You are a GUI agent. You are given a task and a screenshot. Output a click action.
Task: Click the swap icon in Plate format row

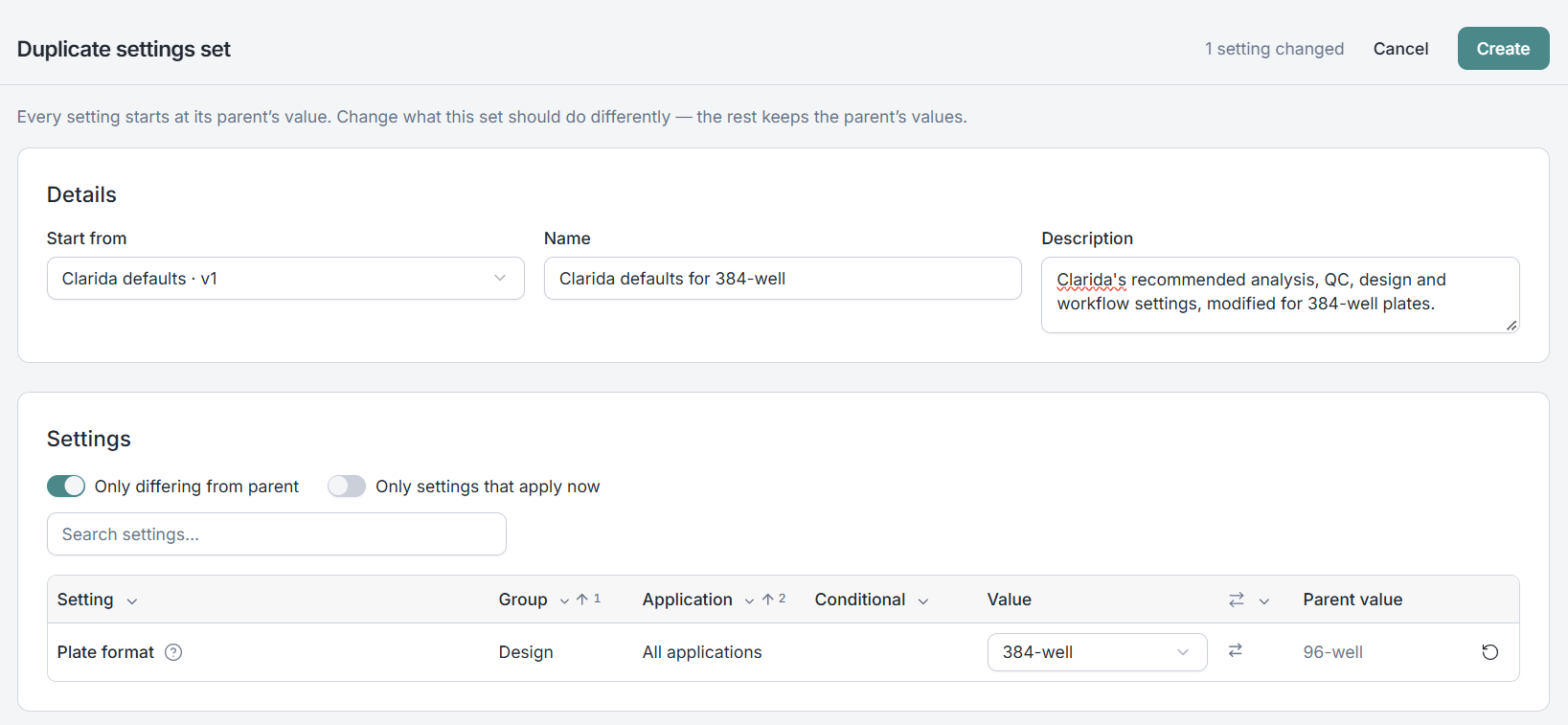1236,650
